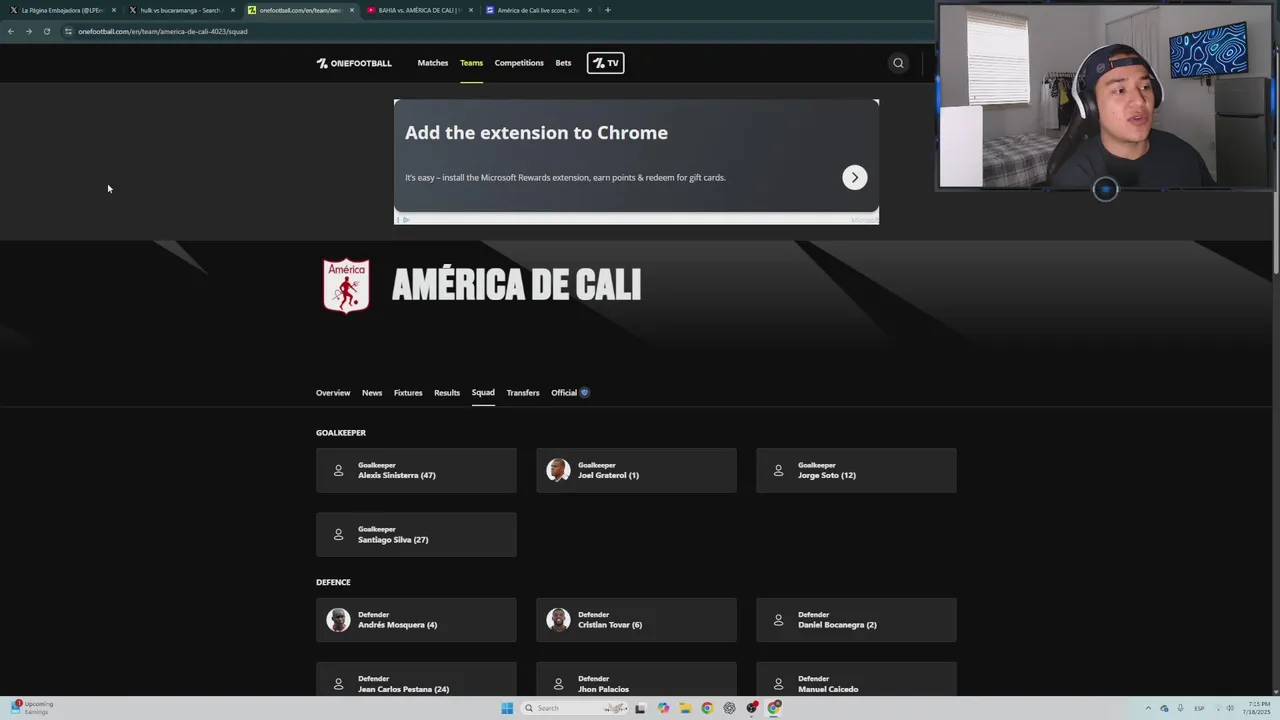Open Jean Carlos Pestana (24) player card
Image resolution: width=1280 pixels, height=720 pixels.
[x=416, y=680]
